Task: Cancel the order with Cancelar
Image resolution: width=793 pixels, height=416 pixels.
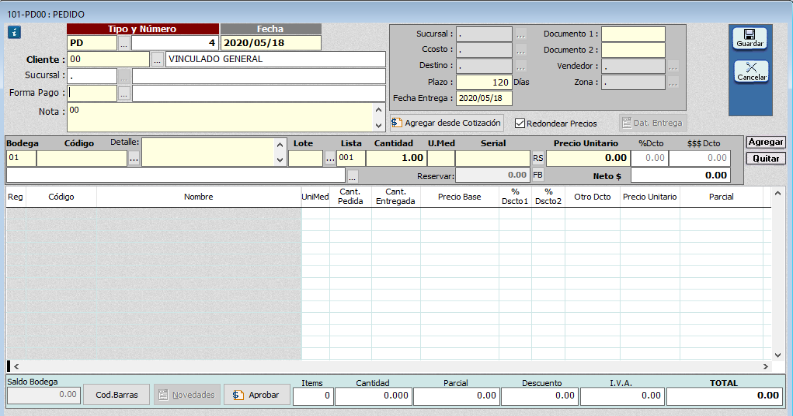Action: tap(751, 72)
